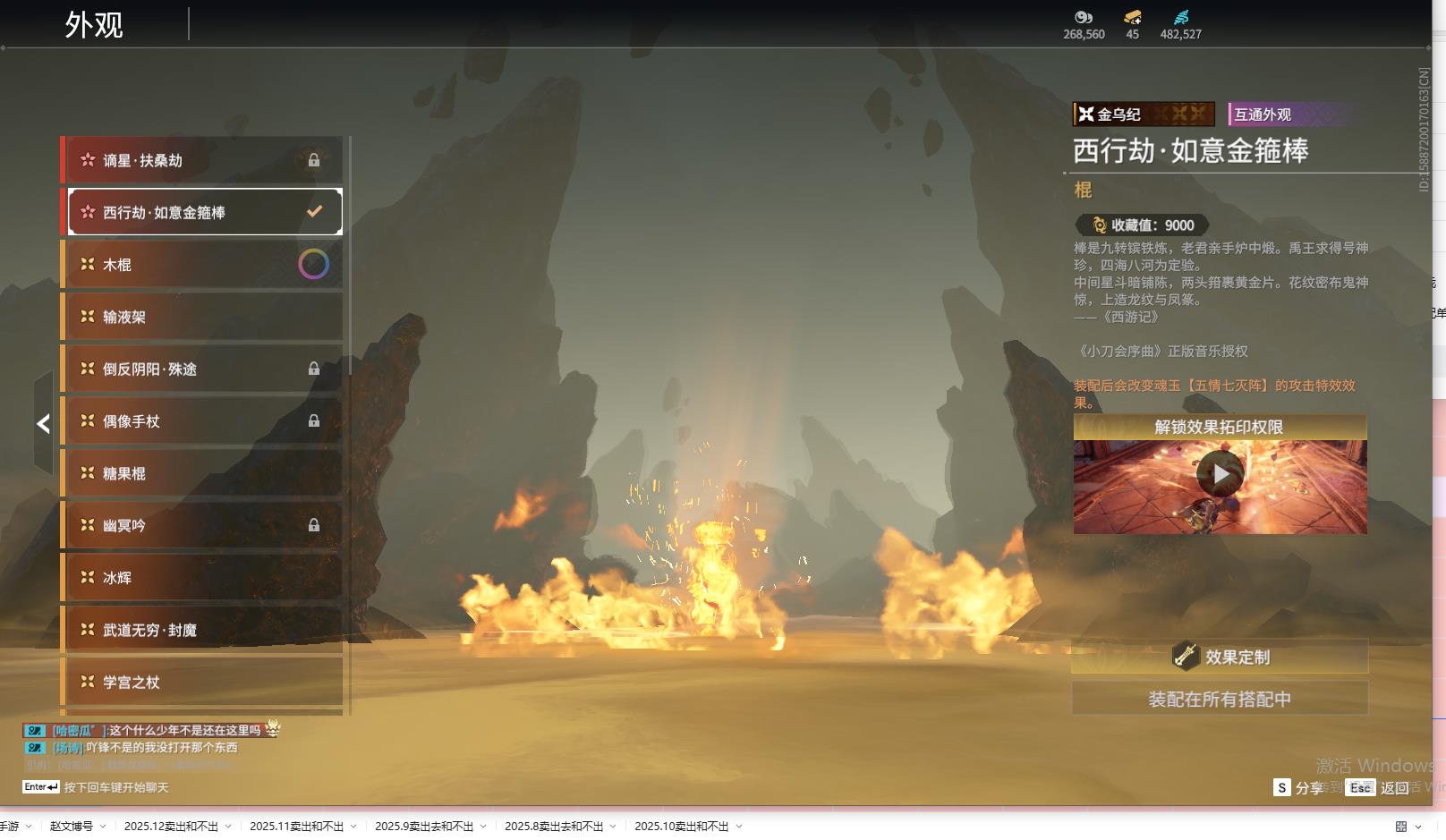Switch to the 2025.10卖出和不出 sheet tab
Screen dimensions: 1446x840
click(682, 826)
